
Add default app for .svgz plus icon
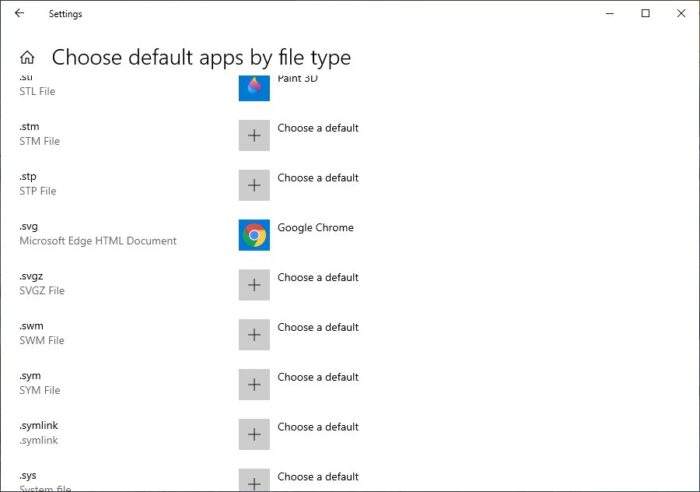coord(254,285)
